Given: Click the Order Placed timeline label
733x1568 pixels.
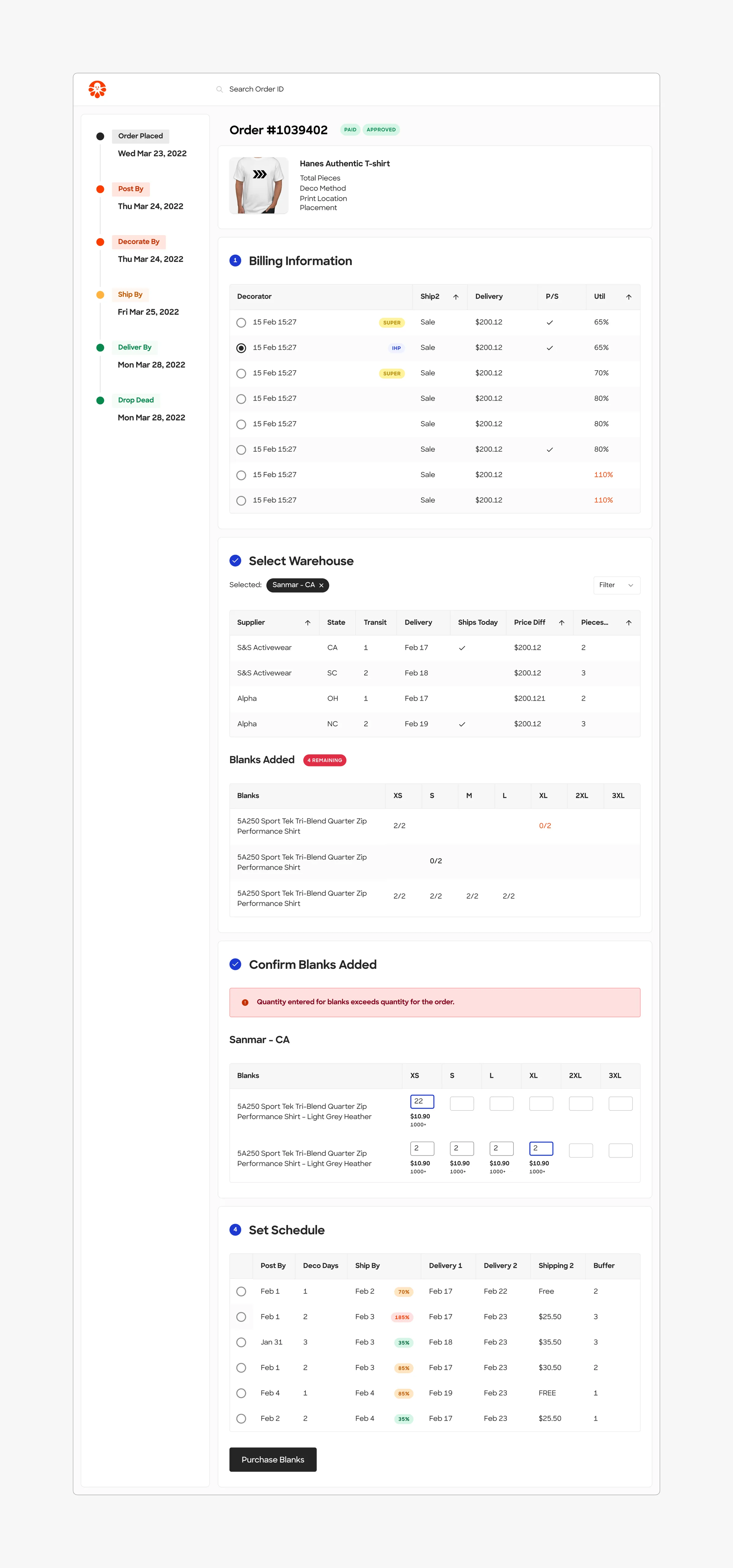Looking at the screenshot, I should pyautogui.click(x=140, y=136).
